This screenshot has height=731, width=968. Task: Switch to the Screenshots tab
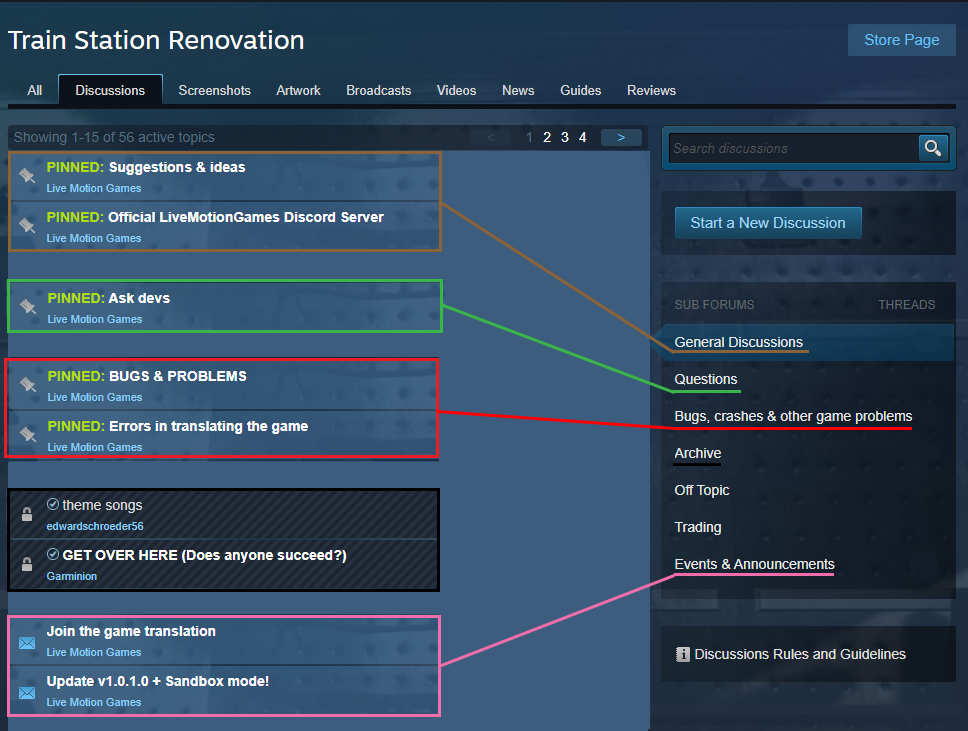pyautogui.click(x=214, y=90)
